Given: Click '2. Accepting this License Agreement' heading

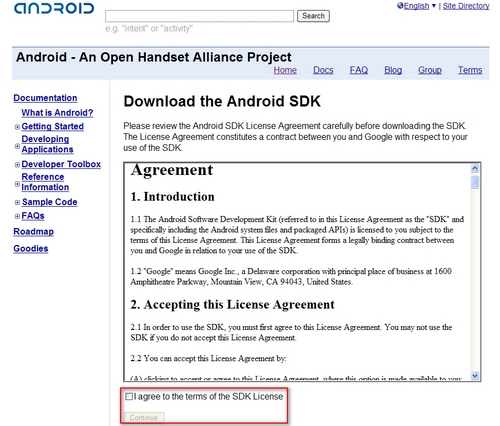Looking at the screenshot, I should [232, 305].
